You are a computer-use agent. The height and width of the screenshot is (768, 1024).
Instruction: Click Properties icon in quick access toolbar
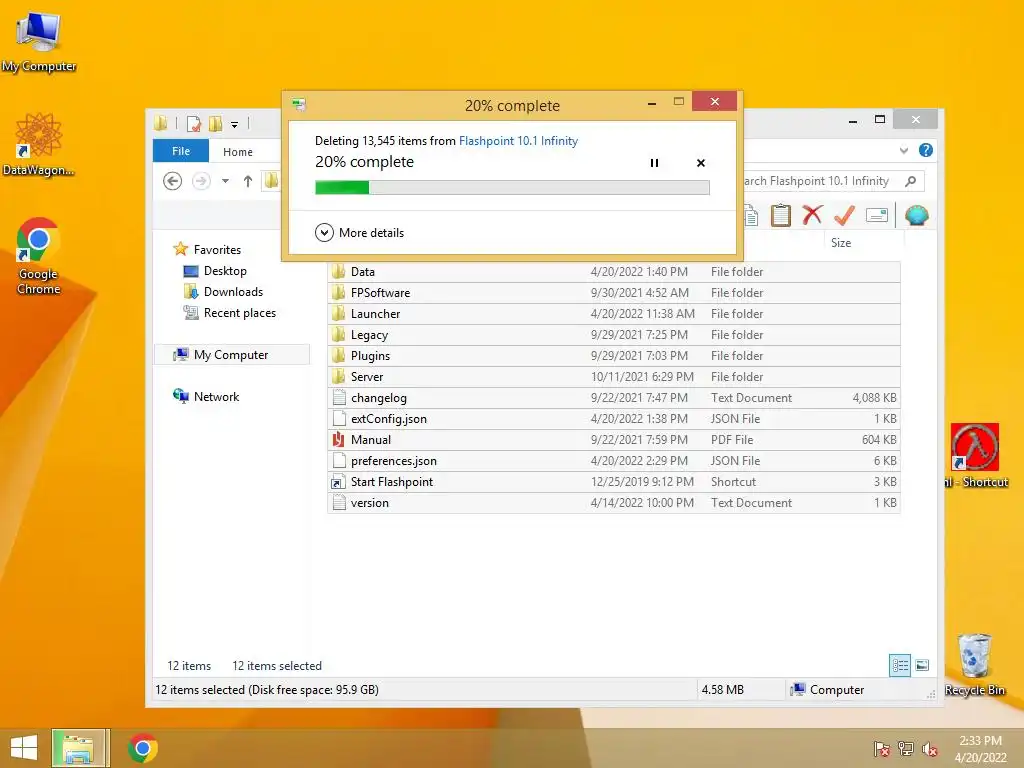tap(193, 123)
